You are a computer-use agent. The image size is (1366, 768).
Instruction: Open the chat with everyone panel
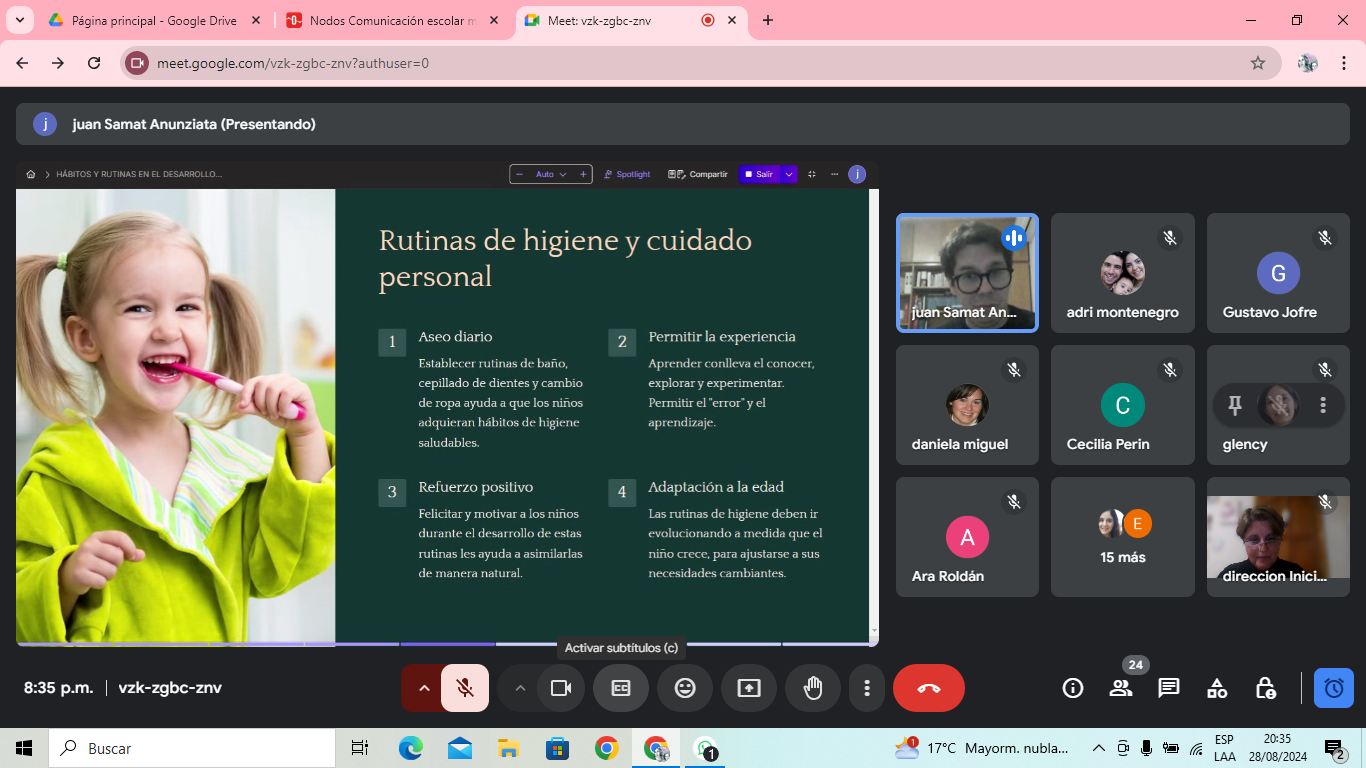[x=1168, y=688]
